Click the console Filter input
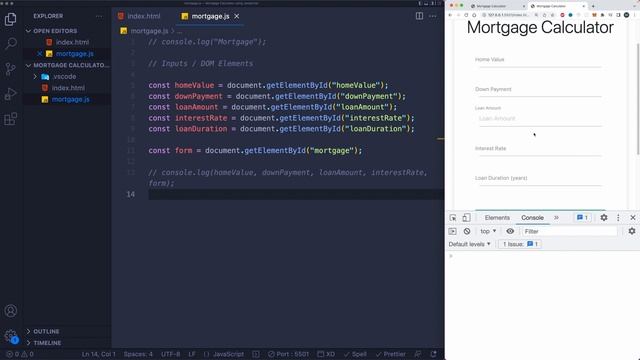This screenshot has height=360, width=640. click(x=569, y=231)
